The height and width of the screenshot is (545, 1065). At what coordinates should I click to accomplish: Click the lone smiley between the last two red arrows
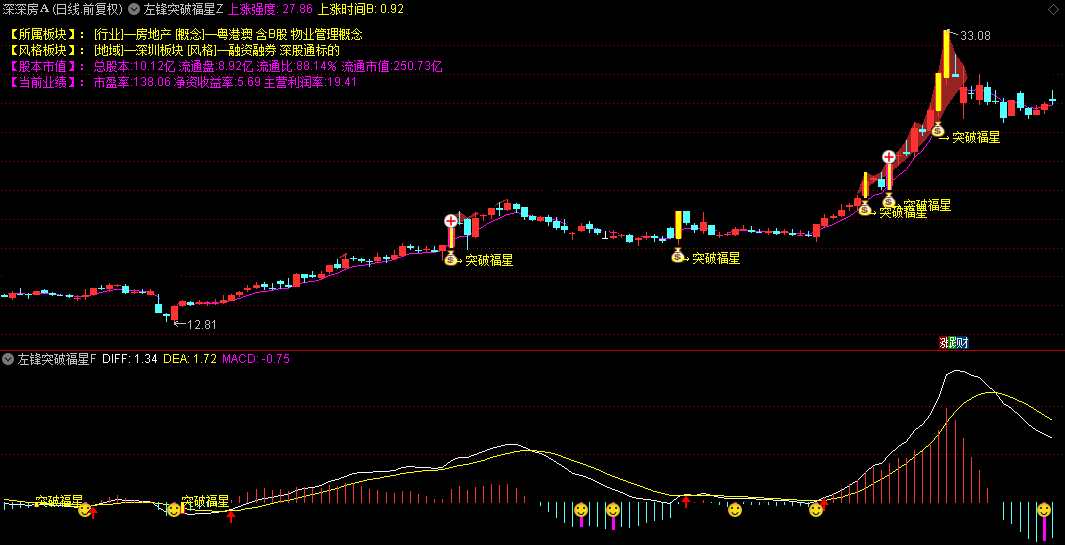pyautogui.click(x=735, y=509)
